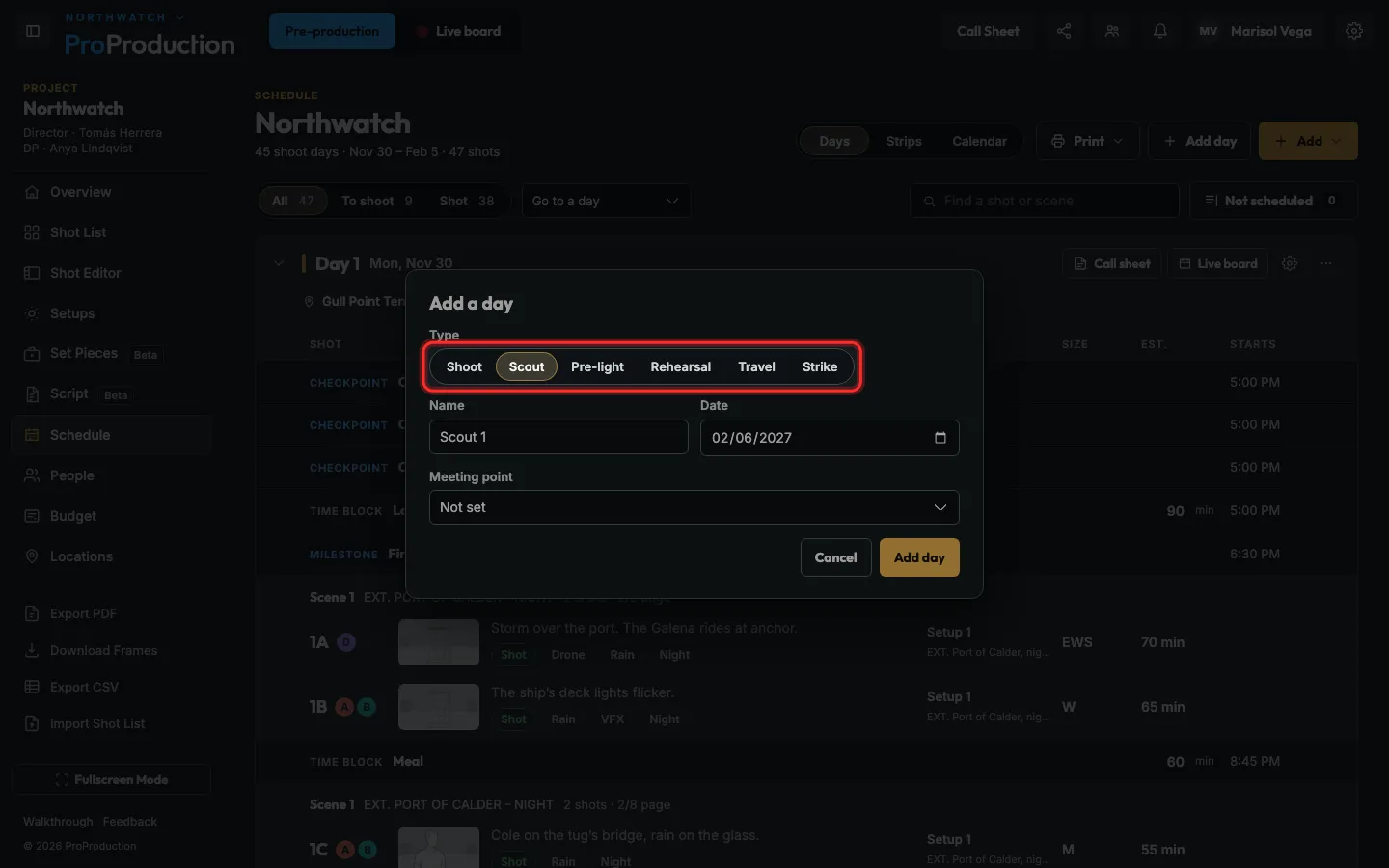The width and height of the screenshot is (1389, 868).
Task: Open the Walkthrough link
Action: (58, 822)
